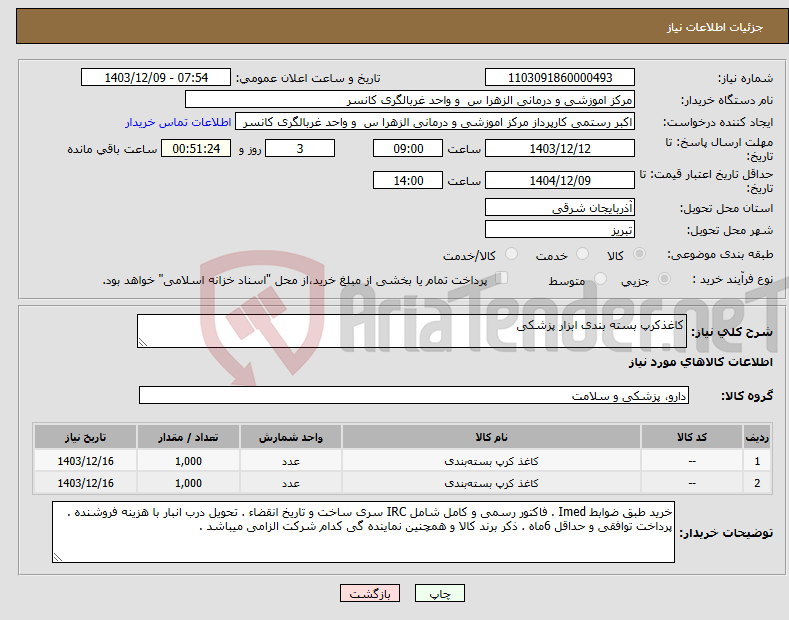Click the remaining time 00:51:24 field
Viewport: 789px width, 620px height.
196,148
